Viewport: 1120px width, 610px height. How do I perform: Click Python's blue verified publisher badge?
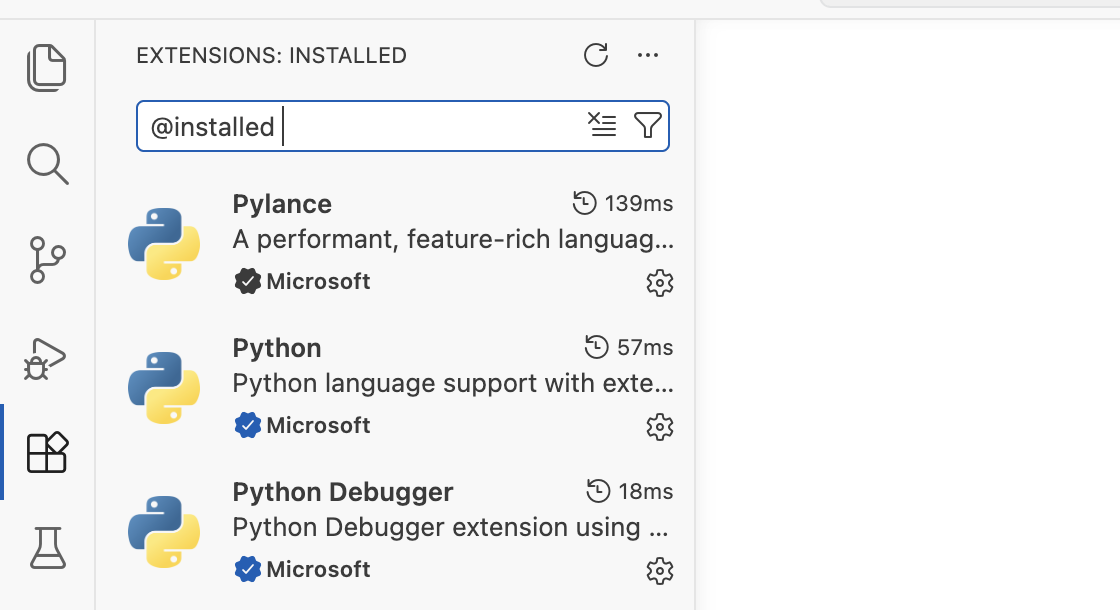coord(247,426)
